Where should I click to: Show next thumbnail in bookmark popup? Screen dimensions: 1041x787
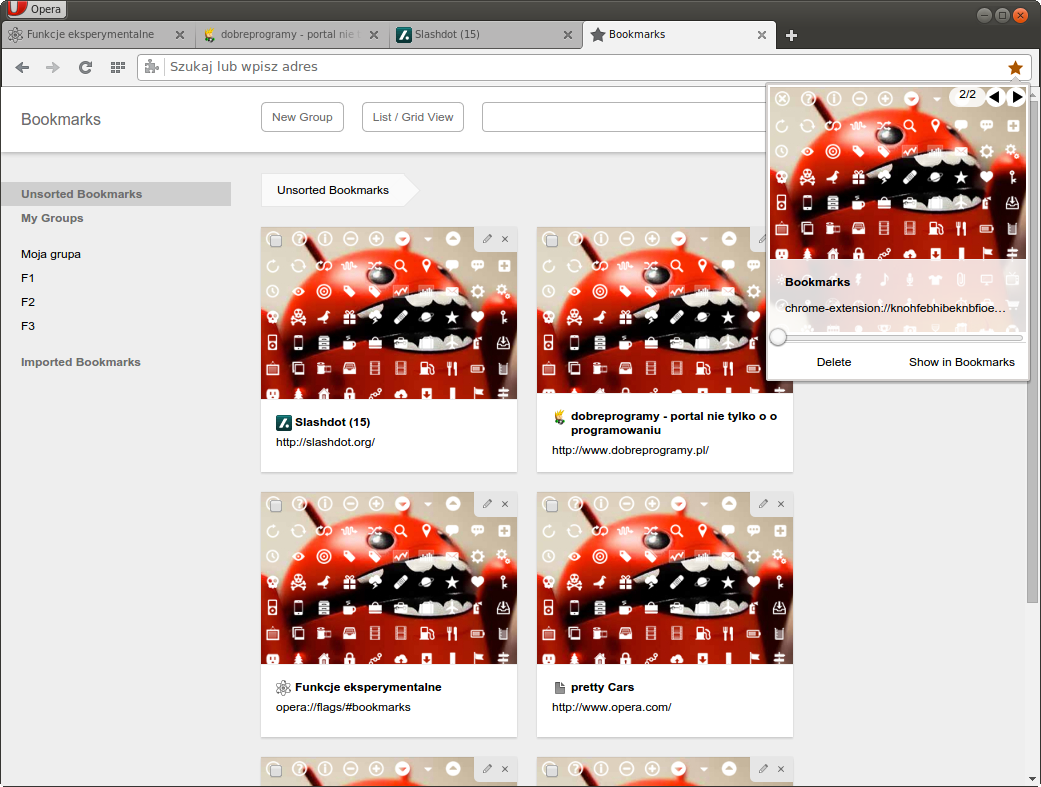coord(1016,97)
